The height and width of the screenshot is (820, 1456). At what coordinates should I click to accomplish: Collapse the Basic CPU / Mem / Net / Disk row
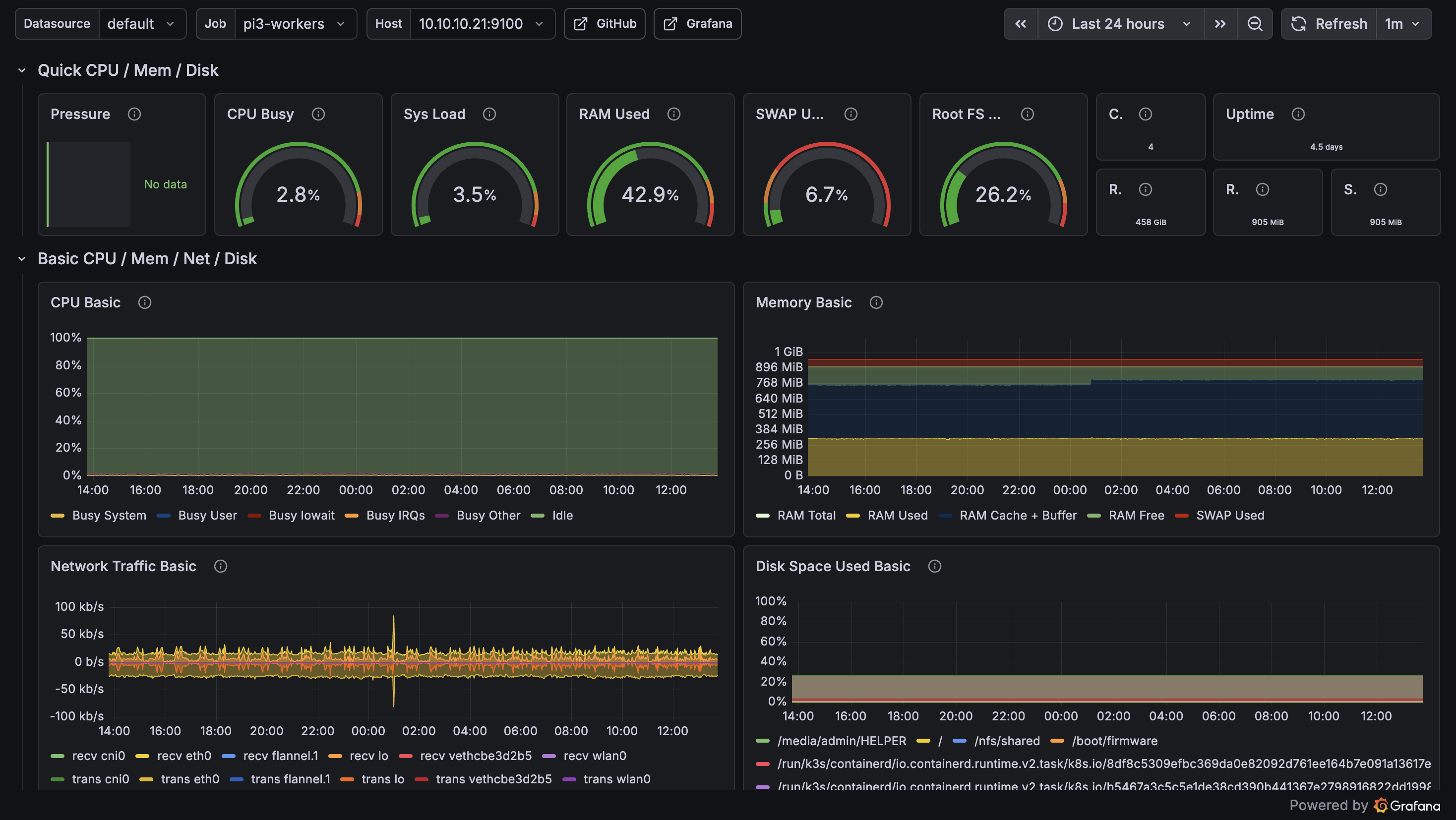[x=22, y=259]
